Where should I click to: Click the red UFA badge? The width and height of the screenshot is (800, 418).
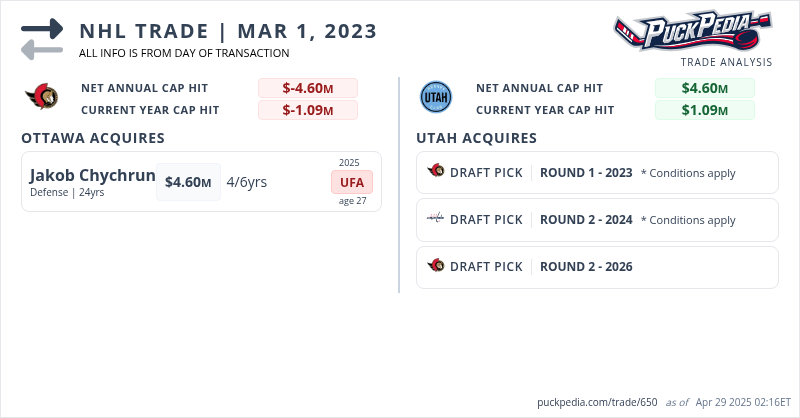[352, 182]
